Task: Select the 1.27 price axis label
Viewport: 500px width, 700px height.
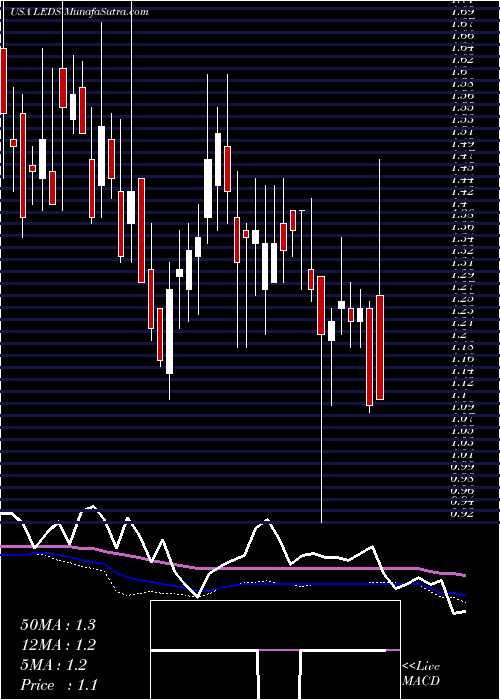Action: pos(462,287)
